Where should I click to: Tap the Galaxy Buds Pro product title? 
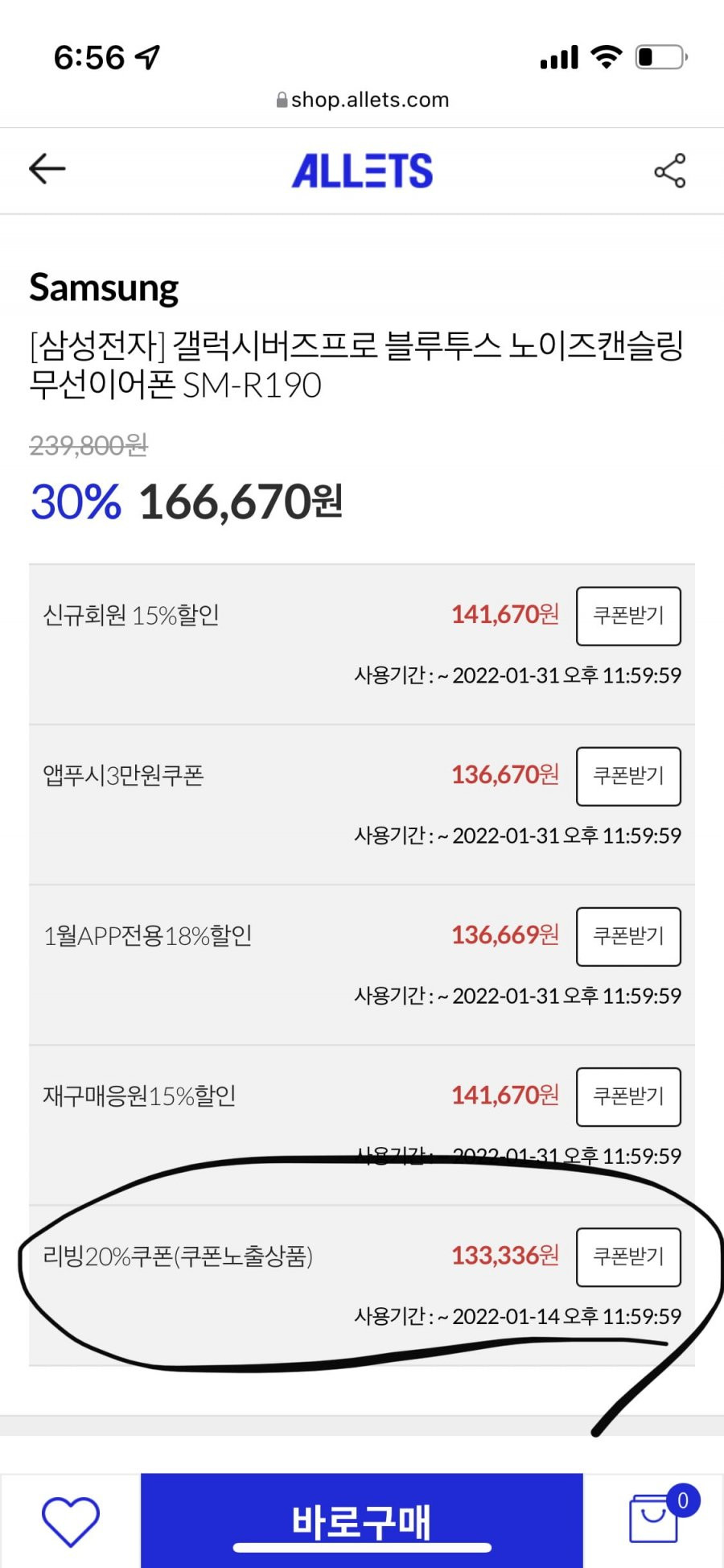click(x=356, y=365)
